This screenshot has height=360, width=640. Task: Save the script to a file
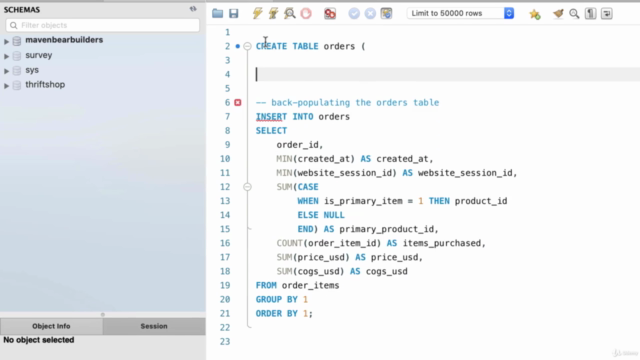[233, 13]
